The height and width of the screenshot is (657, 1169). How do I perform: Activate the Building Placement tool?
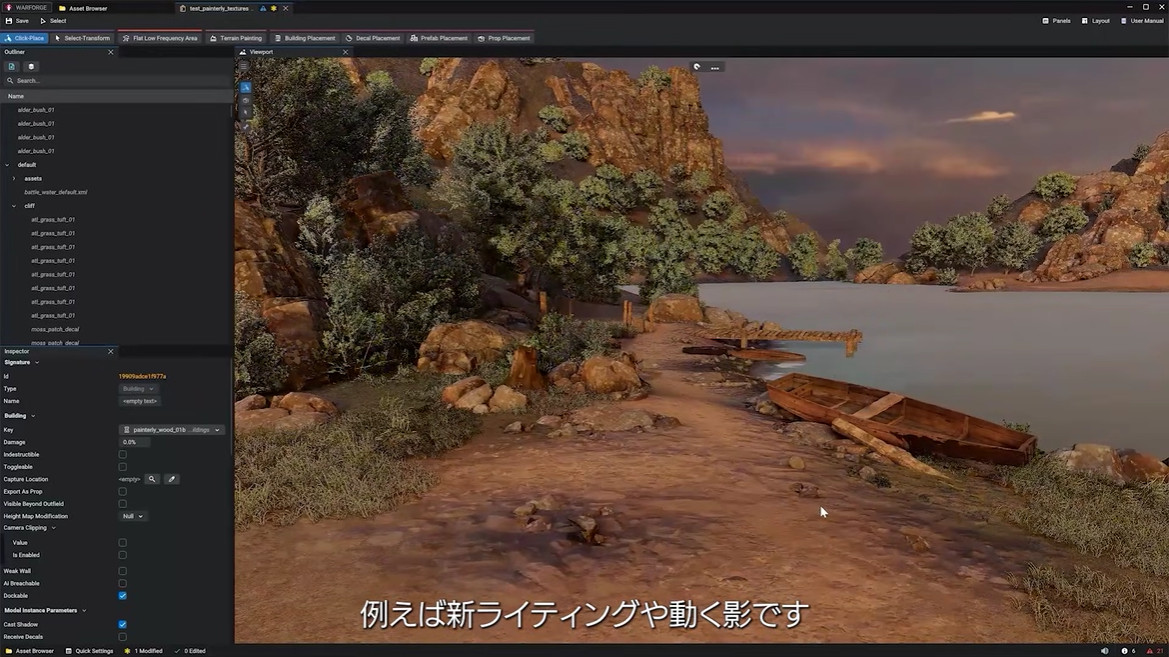coord(304,38)
